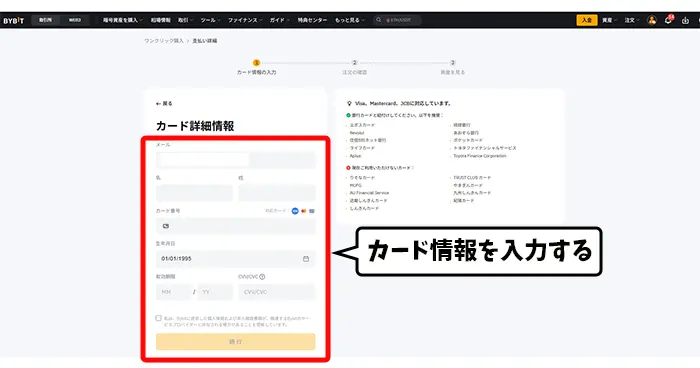Expand the 注文 orders dropdown

(x=632, y=20)
